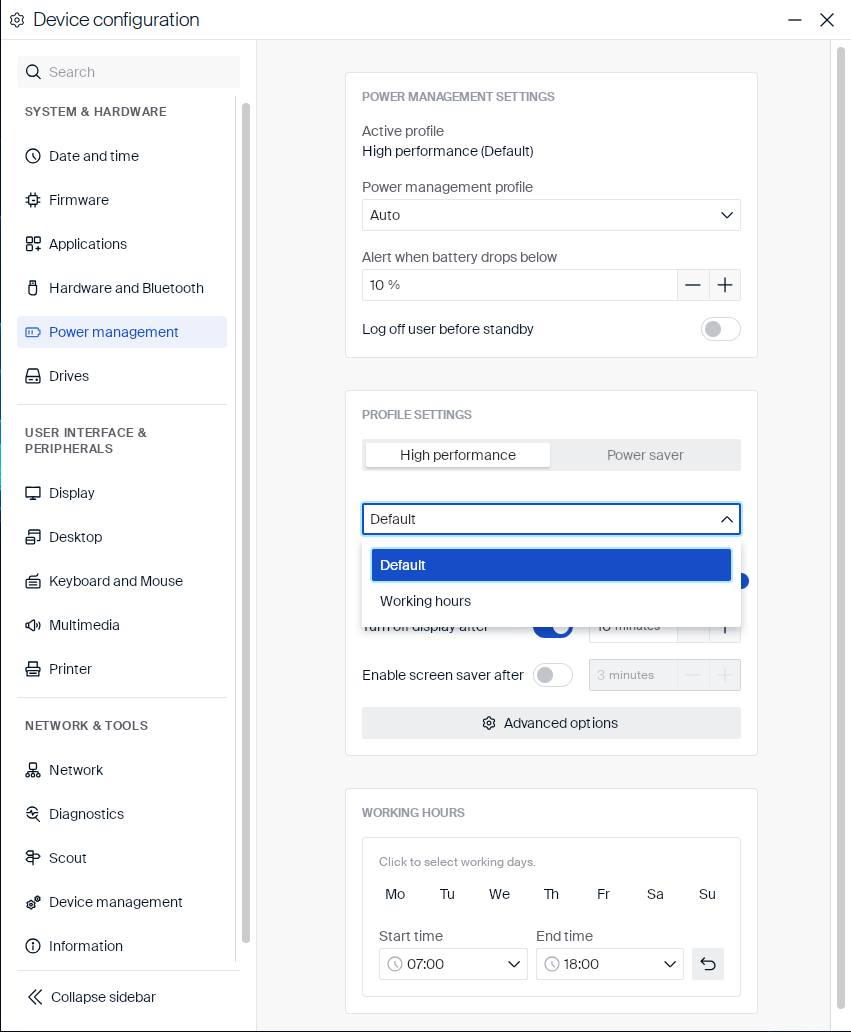Open Diagnostics settings page

[x=122, y=814]
